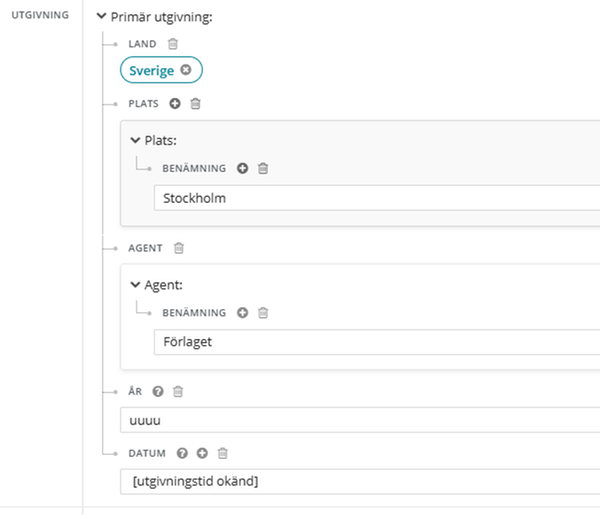
Task: Add another DATUM entry
Action: click(202, 453)
